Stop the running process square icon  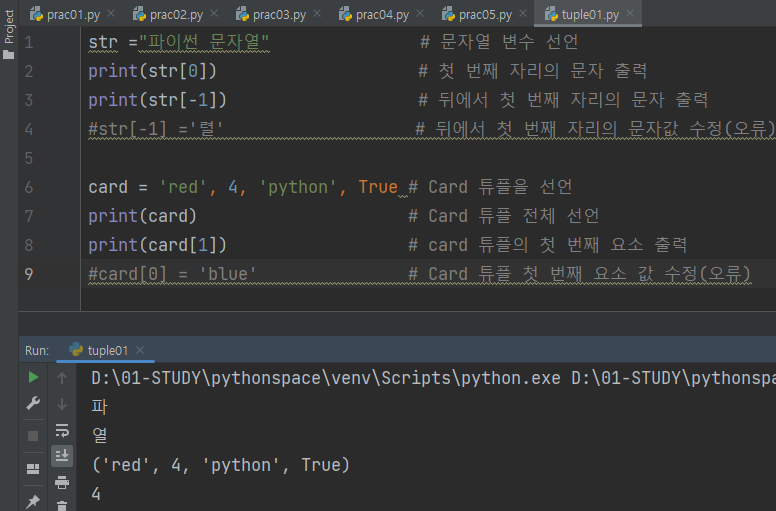point(33,436)
